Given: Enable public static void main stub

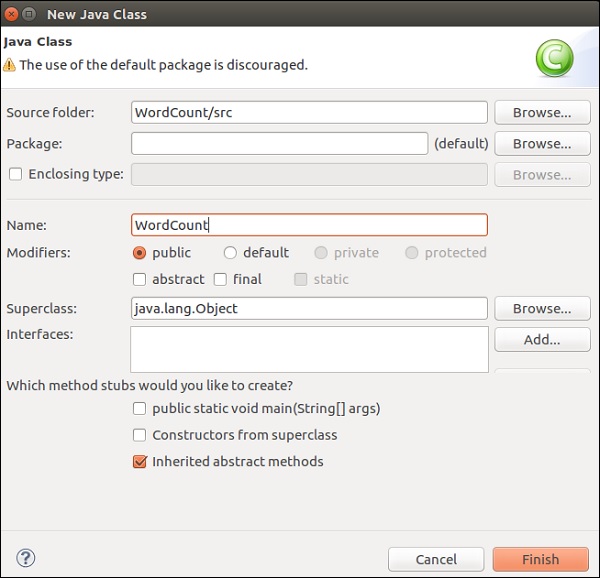Looking at the screenshot, I should pos(140,408).
